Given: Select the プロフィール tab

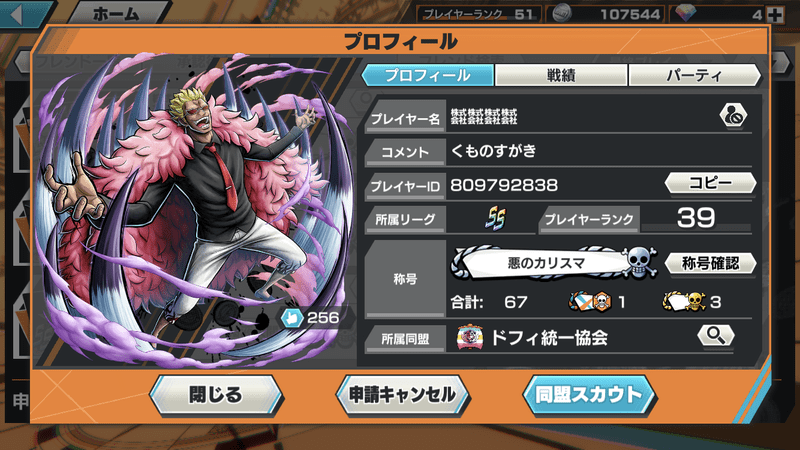Looking at the screenshot, I should (428, 76).
